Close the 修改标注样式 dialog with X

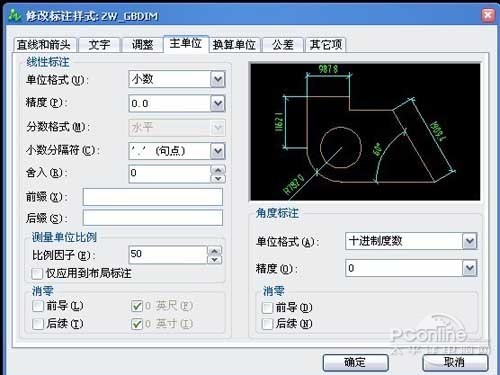point(488,15)
